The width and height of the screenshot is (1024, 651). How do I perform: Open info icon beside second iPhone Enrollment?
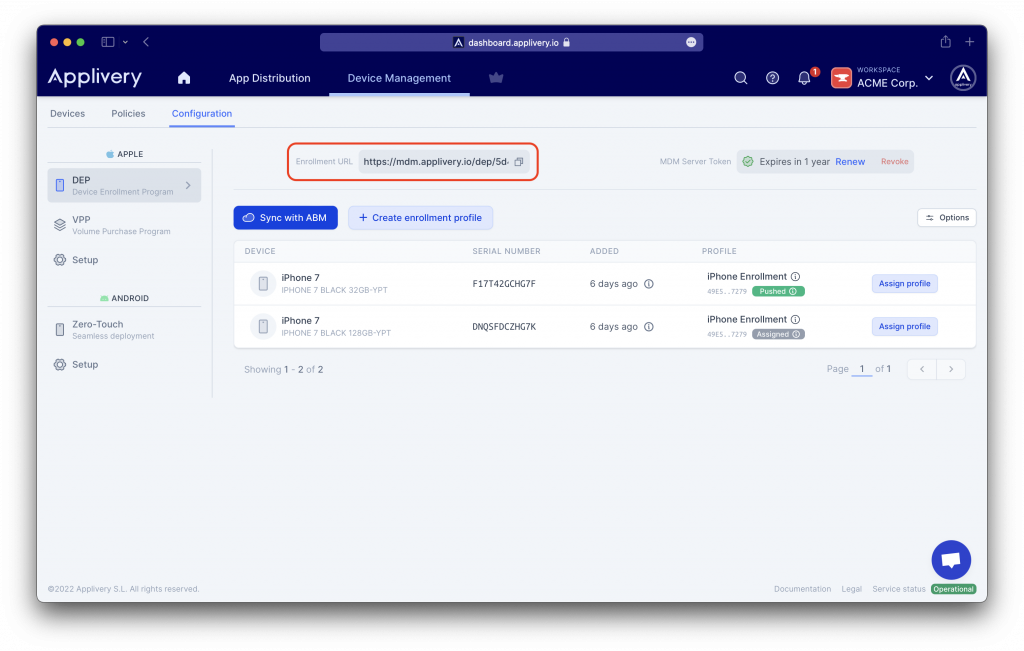point(795,320)
